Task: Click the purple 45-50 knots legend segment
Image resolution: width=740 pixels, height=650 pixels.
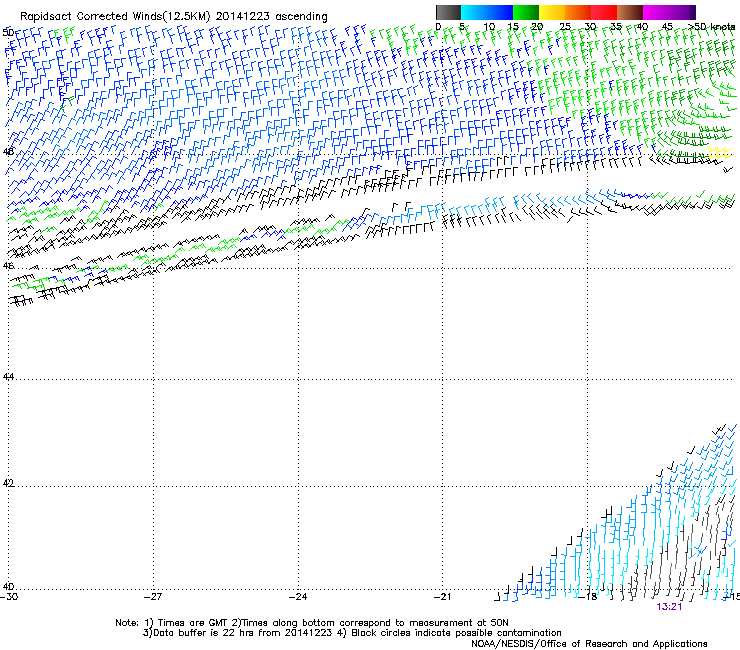Action: pyautogui.click(x=682, y=12)
